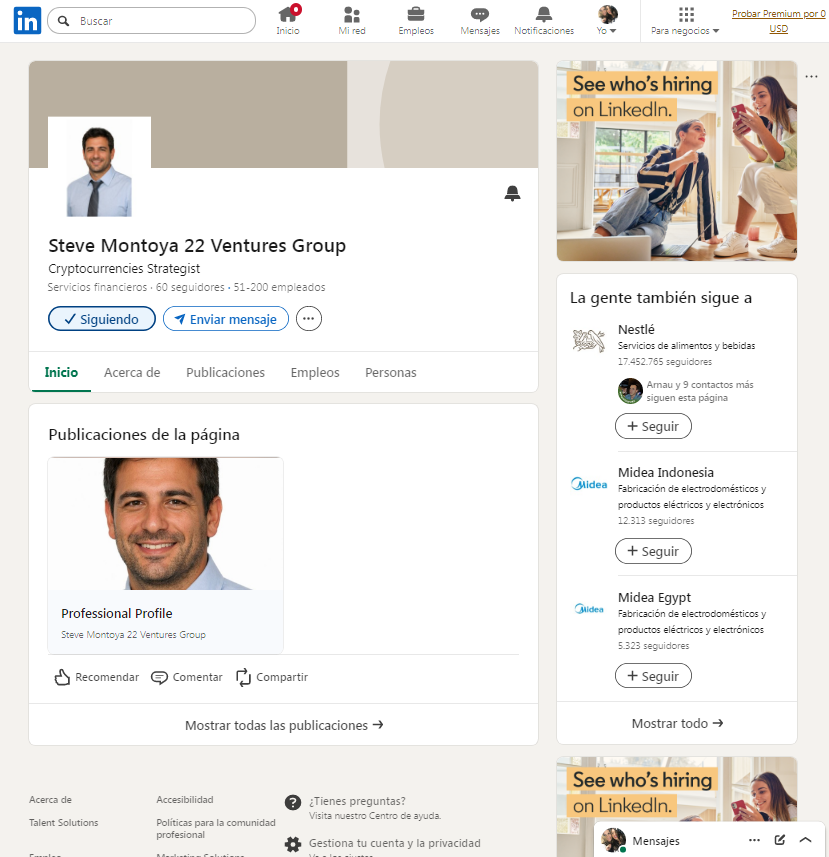Image resolution: width=829 pixels, height=857 pixels.
Task: Click Recommendar thumbs-up on post
Action: click(x=97, y=677)
